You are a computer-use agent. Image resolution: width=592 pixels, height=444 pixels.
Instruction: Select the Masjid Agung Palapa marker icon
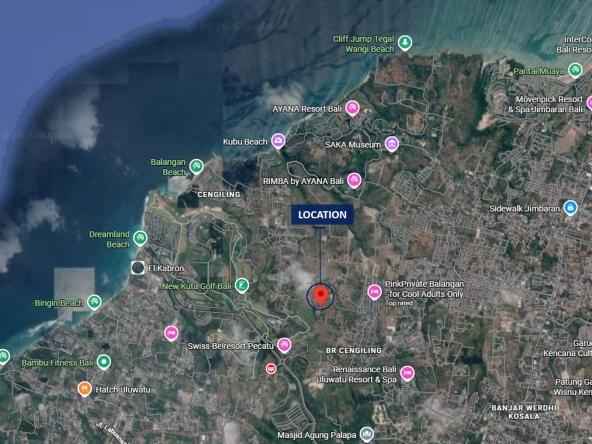pyautogui.click(x=367, y=435)
